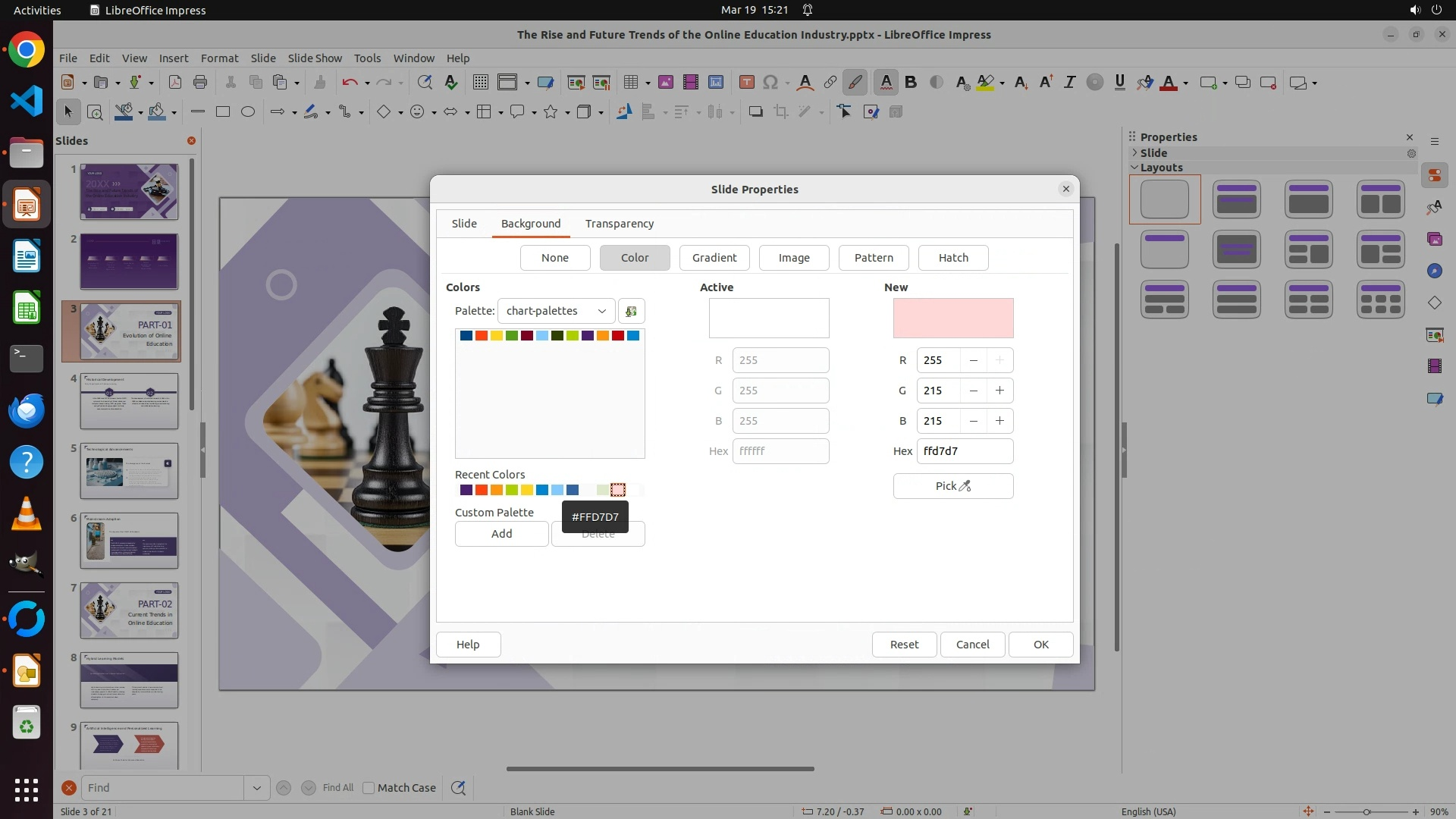Click the Insert Special Character omega icon

click(770, 83)
